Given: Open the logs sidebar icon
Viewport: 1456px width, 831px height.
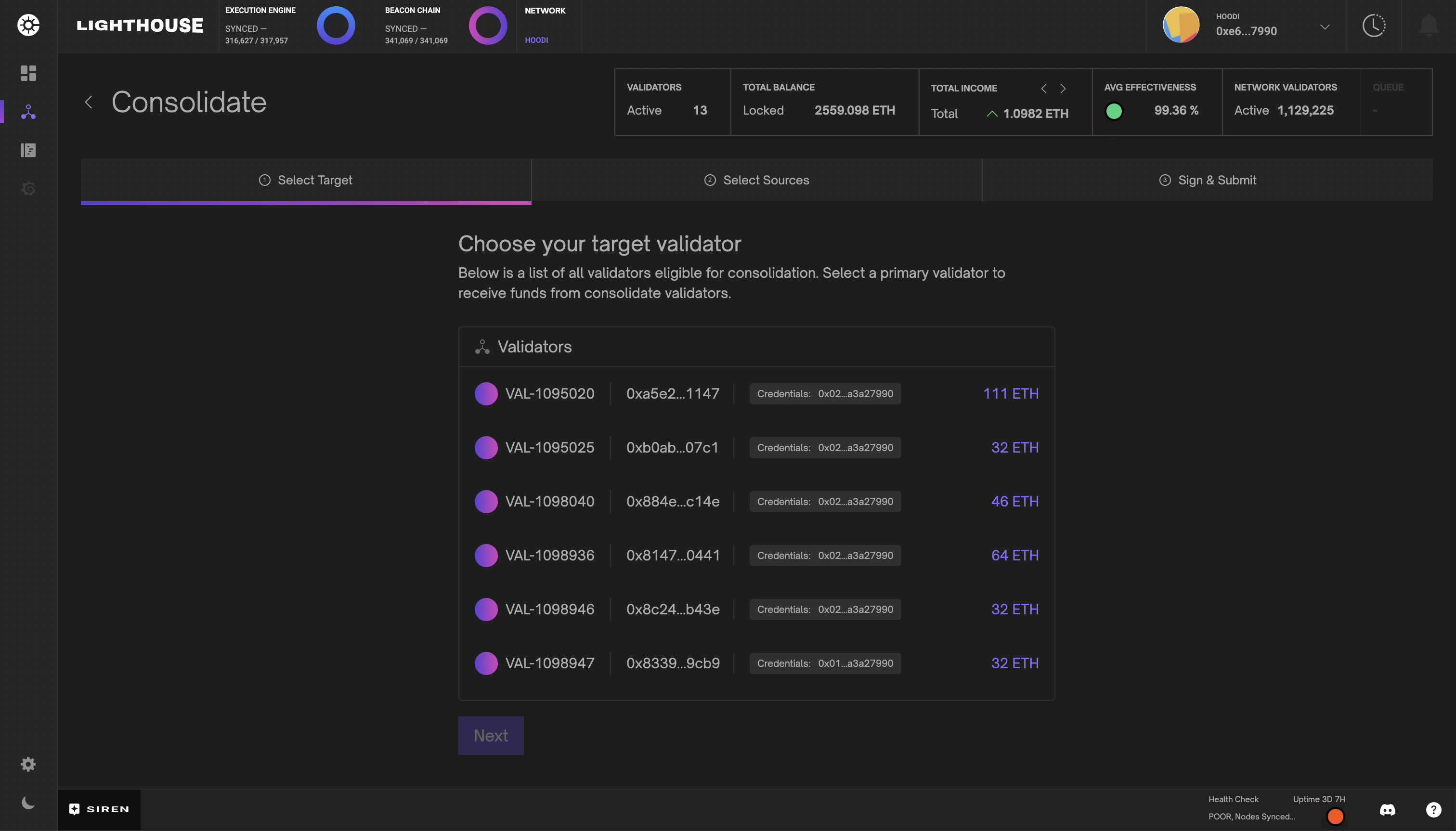Looking at the screenshot, I should pos(28,150).
